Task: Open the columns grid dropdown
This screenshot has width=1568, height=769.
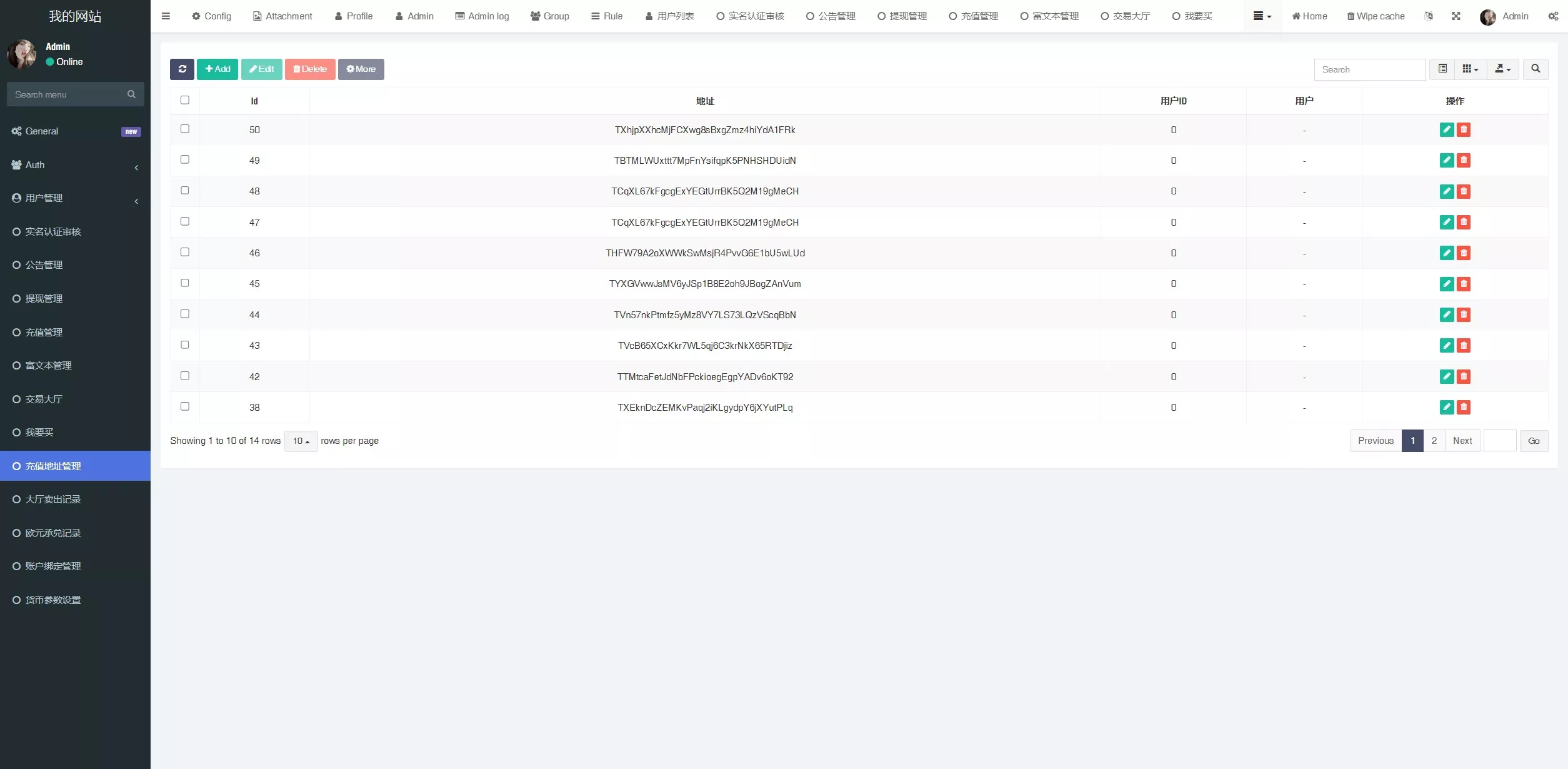Action: pyautogui.click(x=1470, y=69)
